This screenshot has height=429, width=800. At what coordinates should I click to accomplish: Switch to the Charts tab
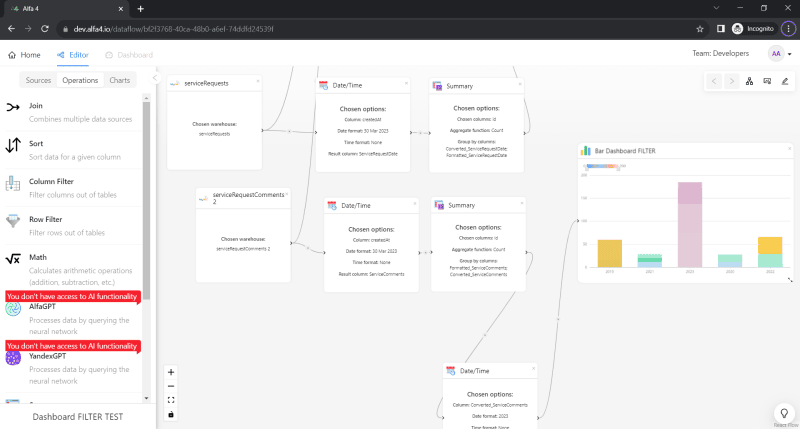(x=119, y=80)
